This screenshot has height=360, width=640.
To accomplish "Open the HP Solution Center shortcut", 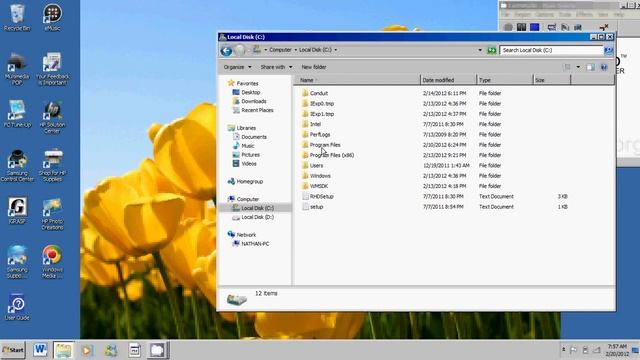I will 53,117.
